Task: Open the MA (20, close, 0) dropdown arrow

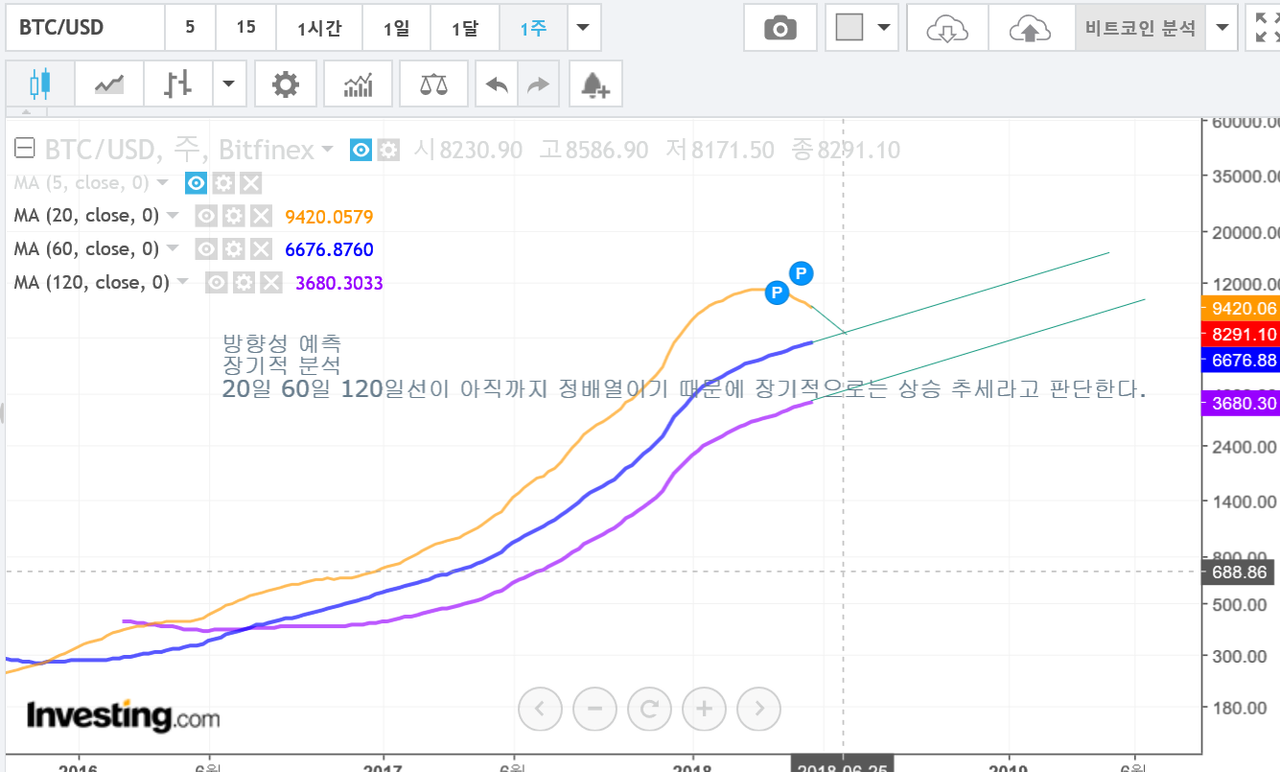Action: 172,217
